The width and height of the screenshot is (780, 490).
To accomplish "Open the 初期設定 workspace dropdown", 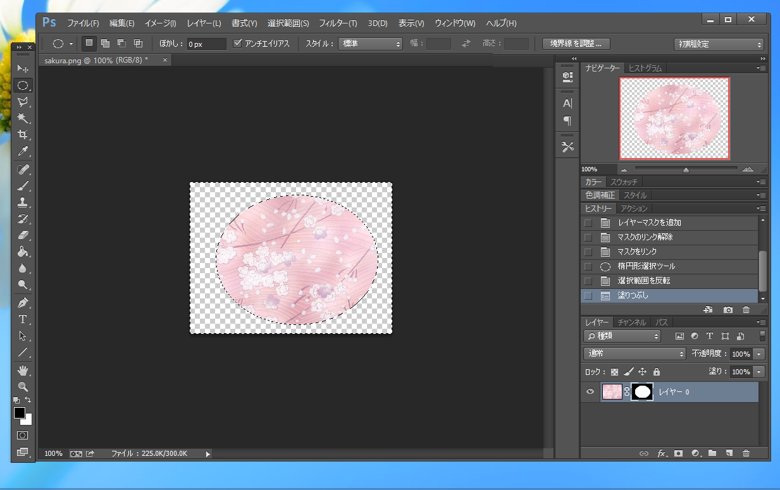I will pyautogui.click(x=719, y=44).
